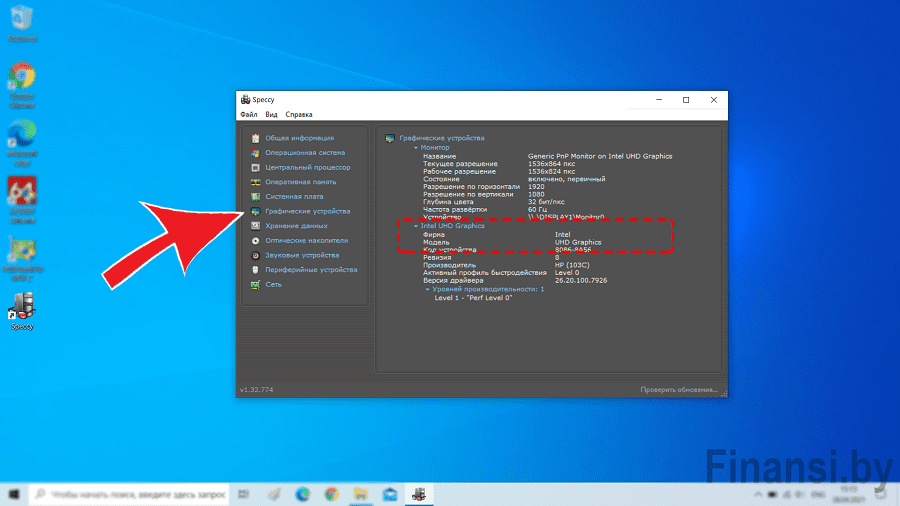The image size is (900, 506).
Task: Open the Файл menu
Action: (x=249, y=115)
